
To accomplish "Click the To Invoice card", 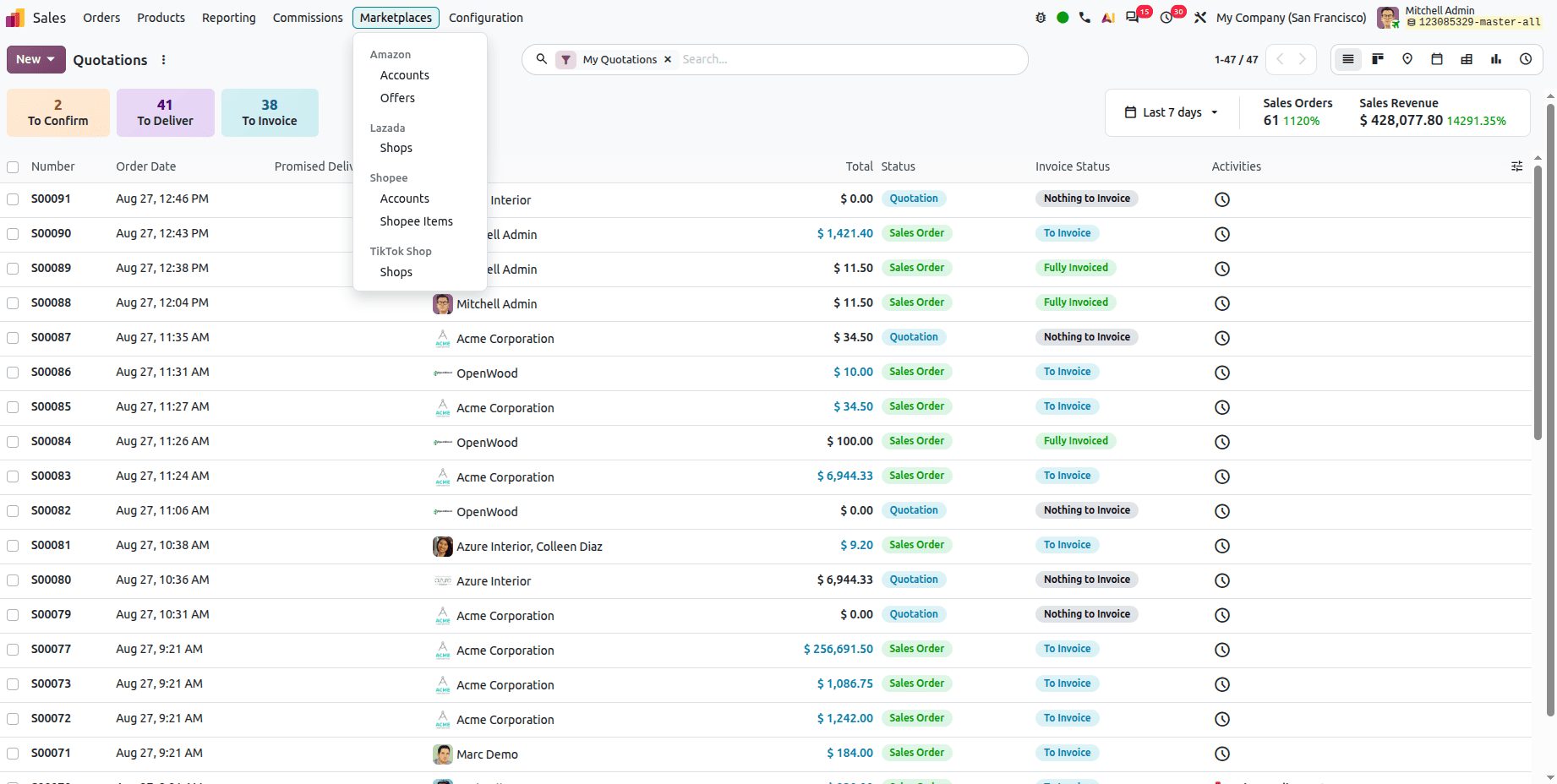I will click(270, 112).
